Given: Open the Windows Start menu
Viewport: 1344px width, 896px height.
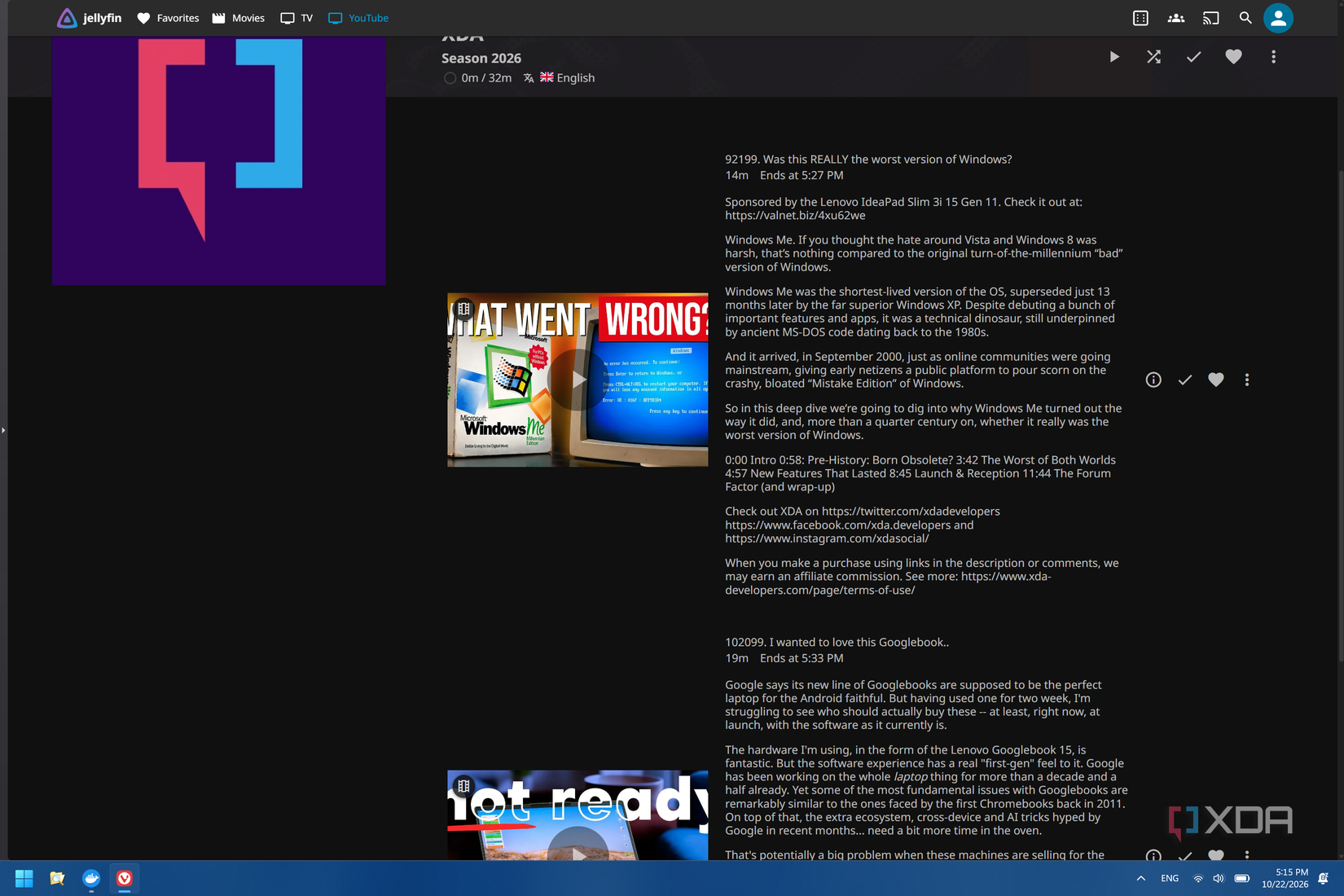Looking at the screenshot, I should click(x=24, y=878).
